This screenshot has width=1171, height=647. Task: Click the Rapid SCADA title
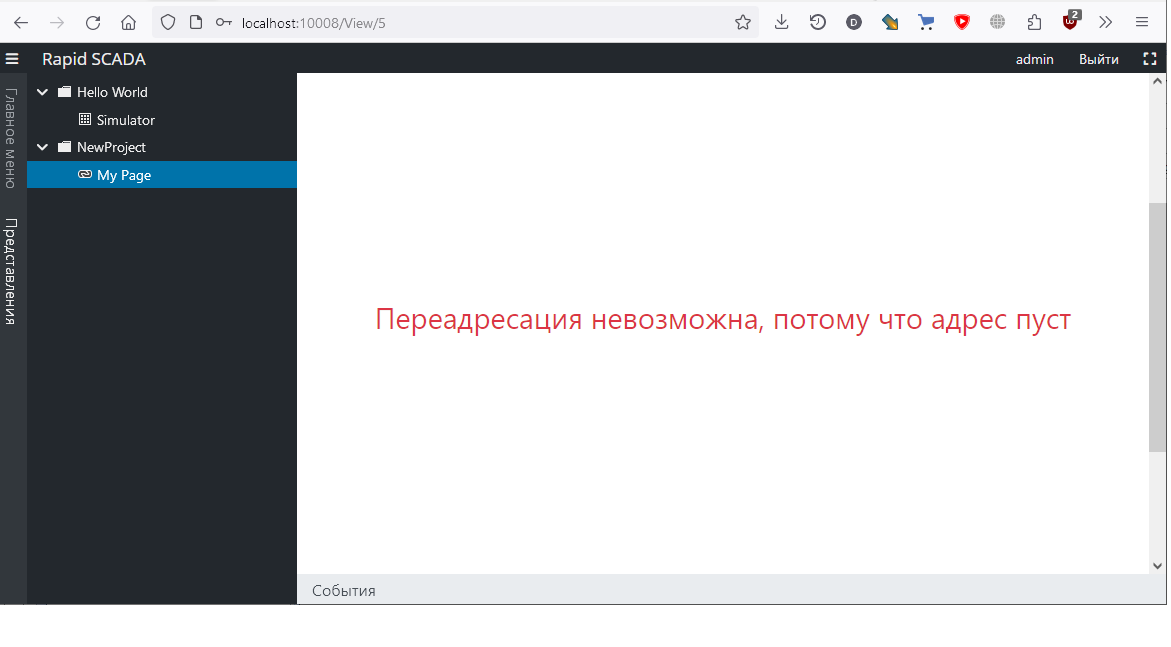[93, 59]
